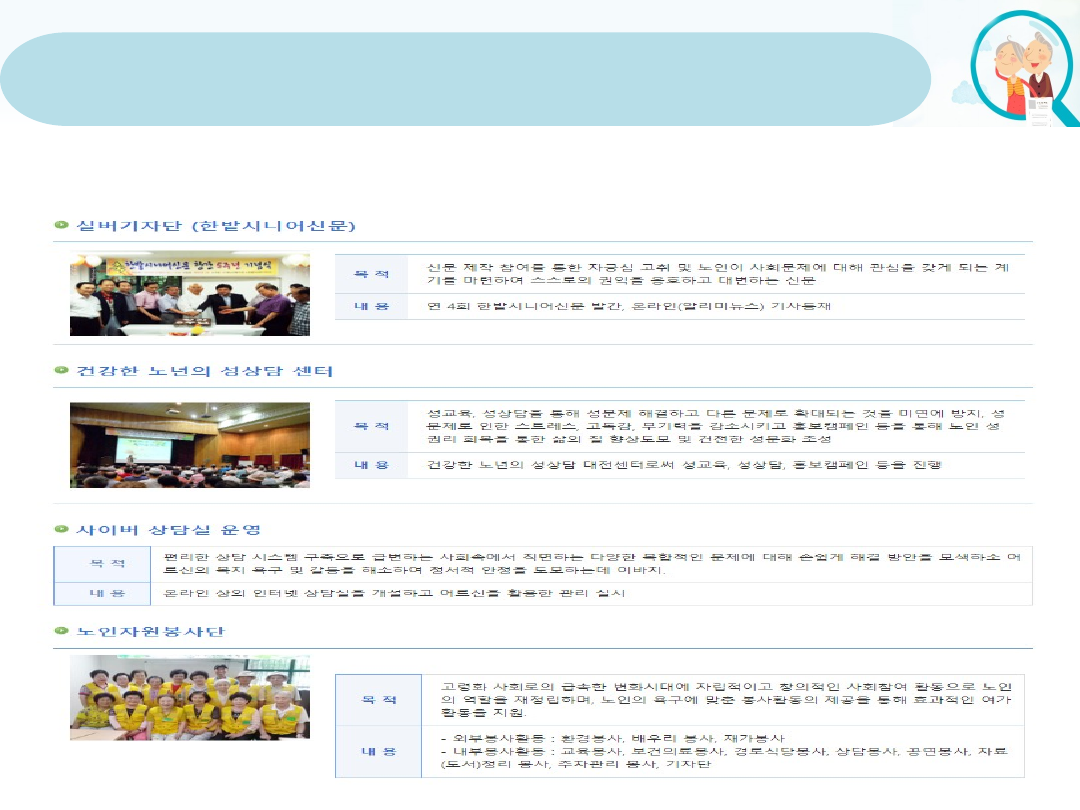
Task: Click the green bullet beside 사이버 상담실 운영
Action: click(62, 529)
